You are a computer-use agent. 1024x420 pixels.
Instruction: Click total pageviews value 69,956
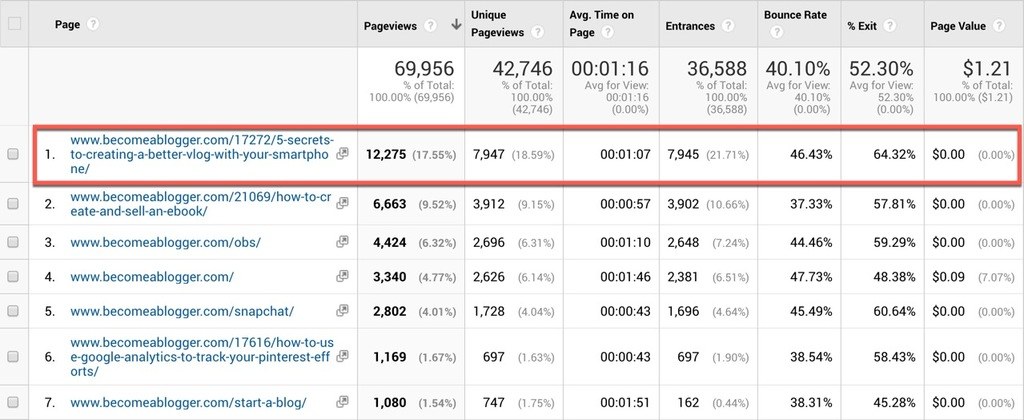(424, 68)
